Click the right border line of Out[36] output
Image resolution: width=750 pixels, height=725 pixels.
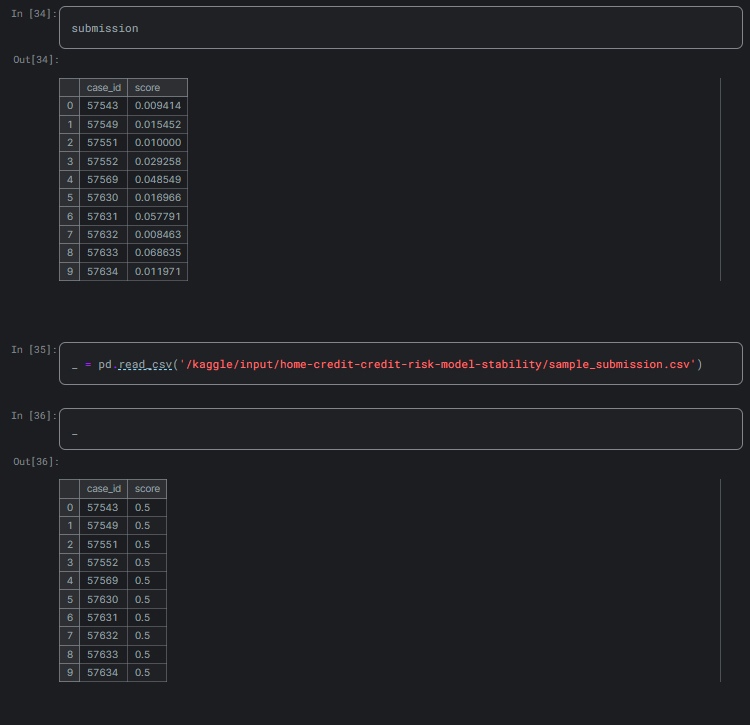[x=720, y=580]
